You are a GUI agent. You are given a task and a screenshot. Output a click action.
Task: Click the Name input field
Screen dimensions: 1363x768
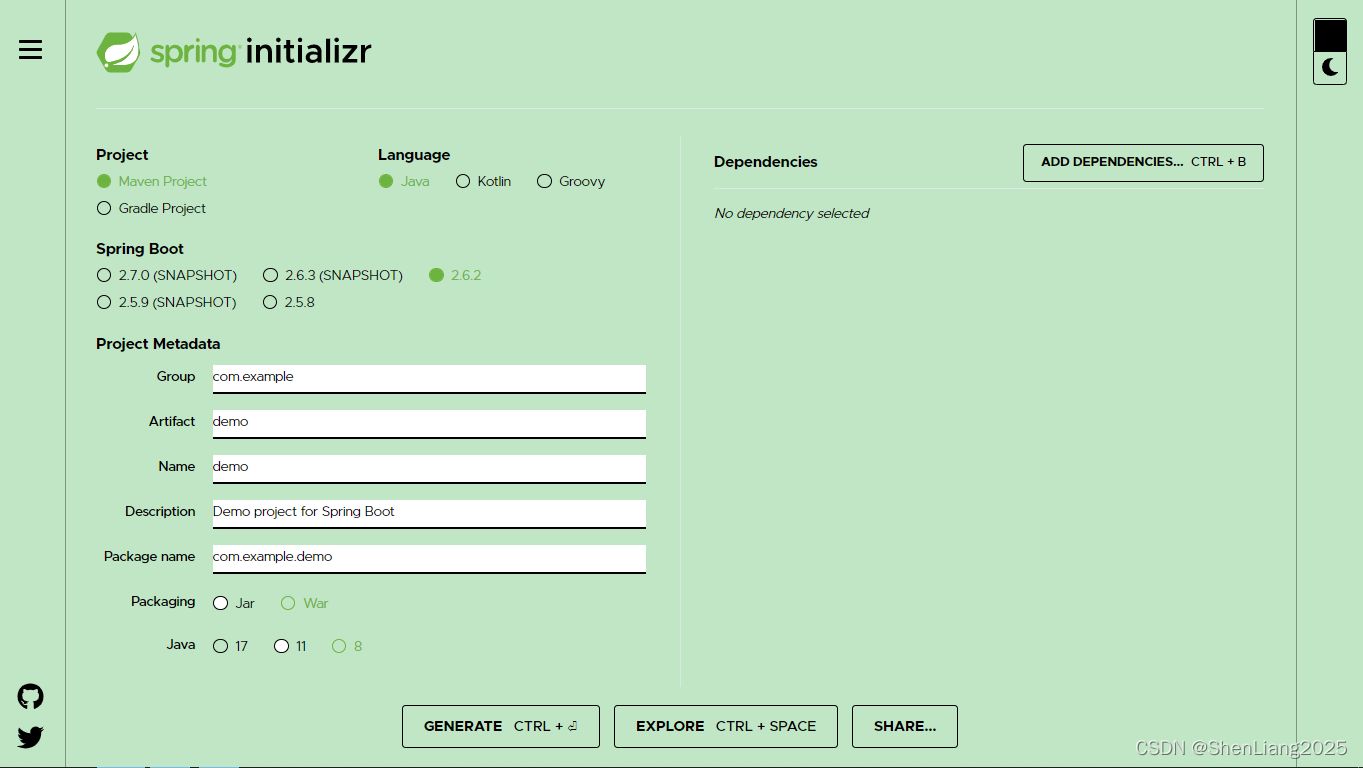click(x=429, y=468)
